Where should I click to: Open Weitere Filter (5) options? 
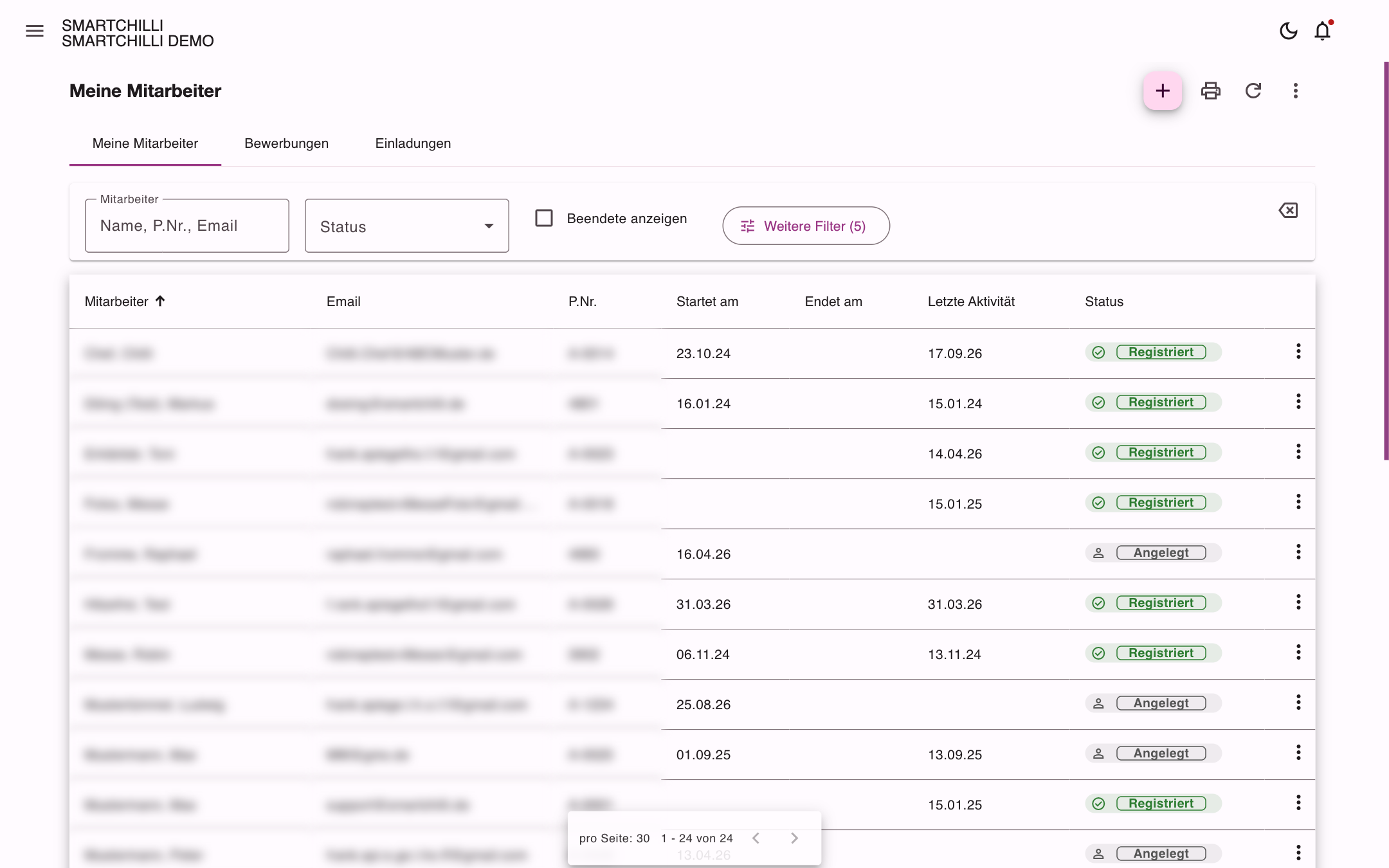[x=806, y=226]
